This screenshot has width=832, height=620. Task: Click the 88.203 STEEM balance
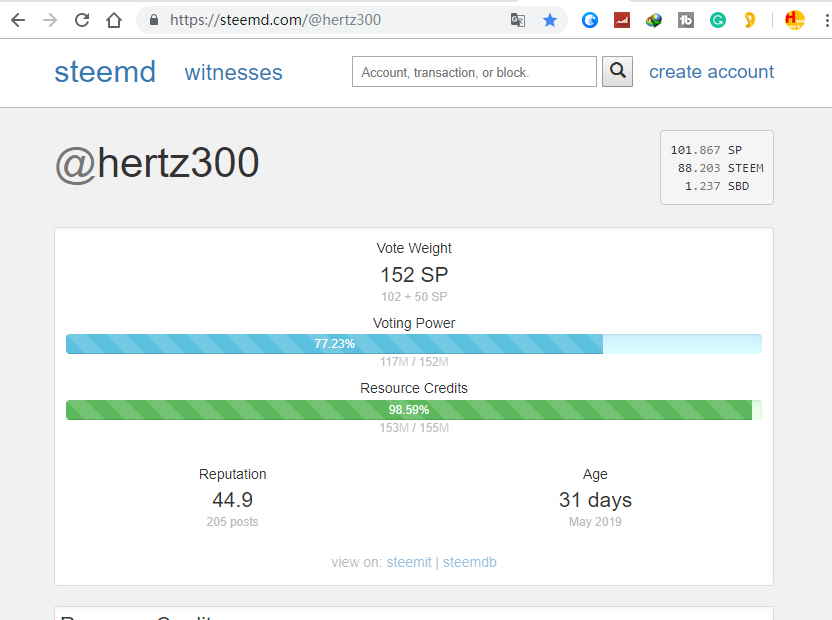click(x=720, y=168)
